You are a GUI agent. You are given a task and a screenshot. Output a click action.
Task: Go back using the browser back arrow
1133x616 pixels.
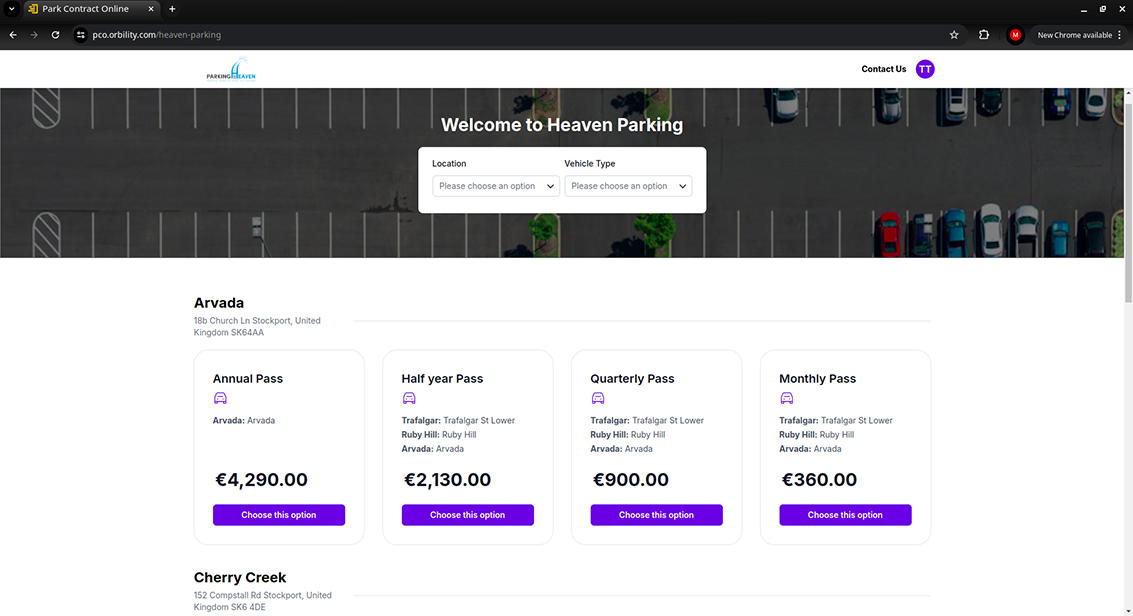tap(13, 35)
